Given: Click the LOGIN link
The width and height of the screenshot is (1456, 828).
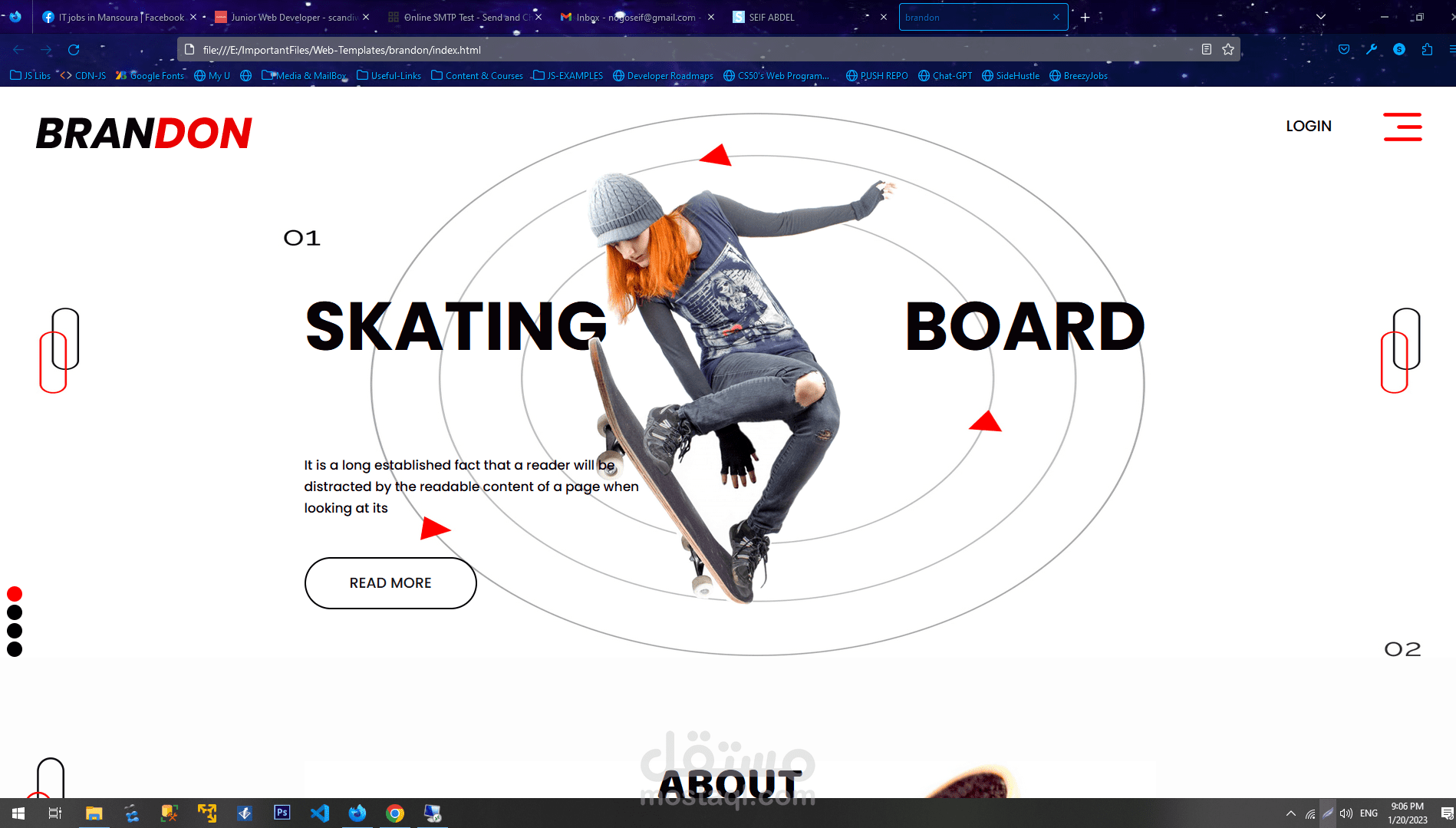Looking at the screenshot, I should 1309,126.
